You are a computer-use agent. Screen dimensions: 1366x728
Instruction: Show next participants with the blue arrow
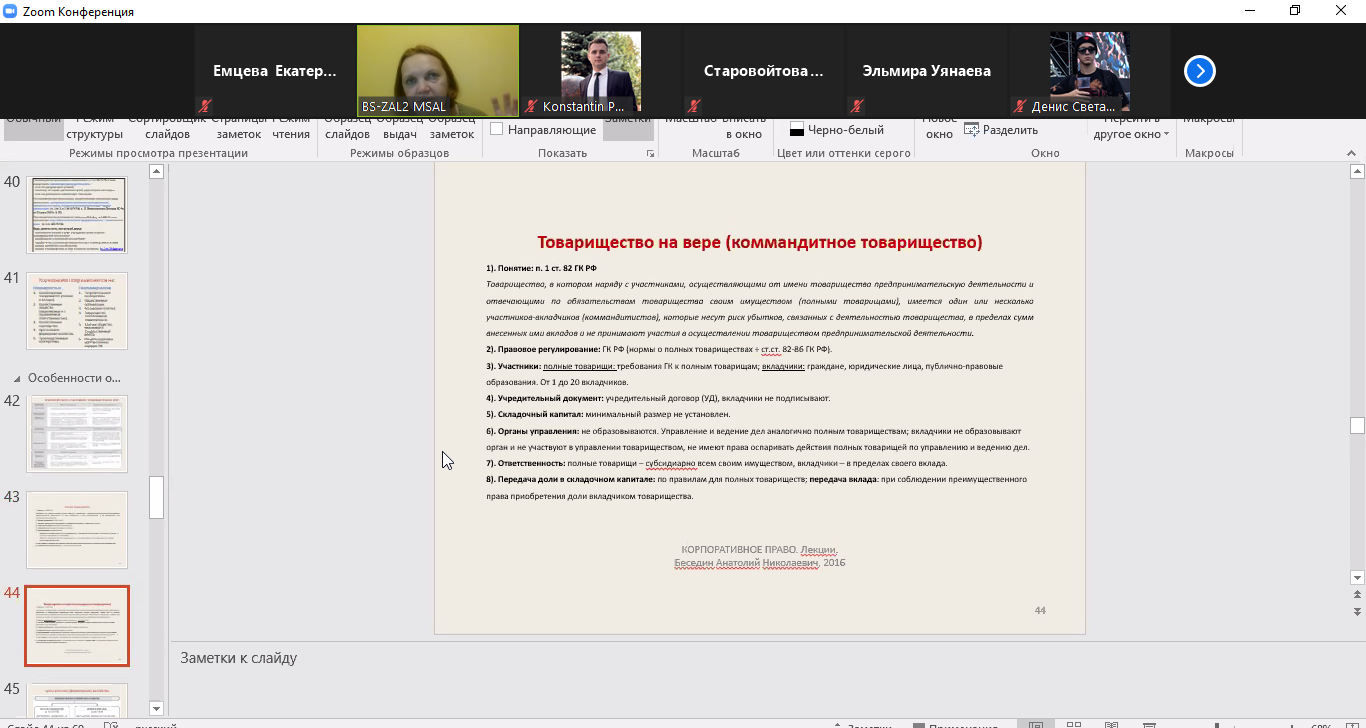[1200, 71]
